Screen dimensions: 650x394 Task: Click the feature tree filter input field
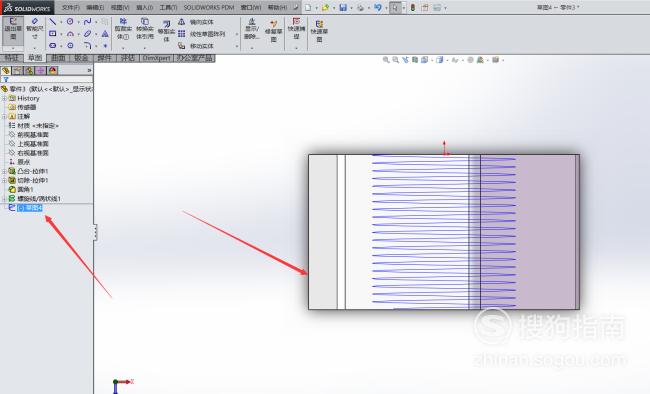pos(46,79)
